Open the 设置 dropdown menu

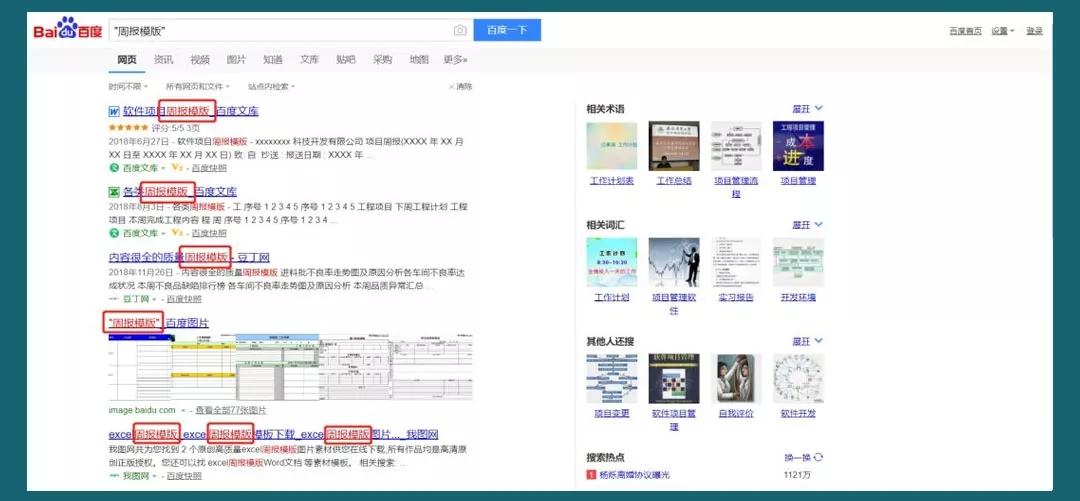1003,31
